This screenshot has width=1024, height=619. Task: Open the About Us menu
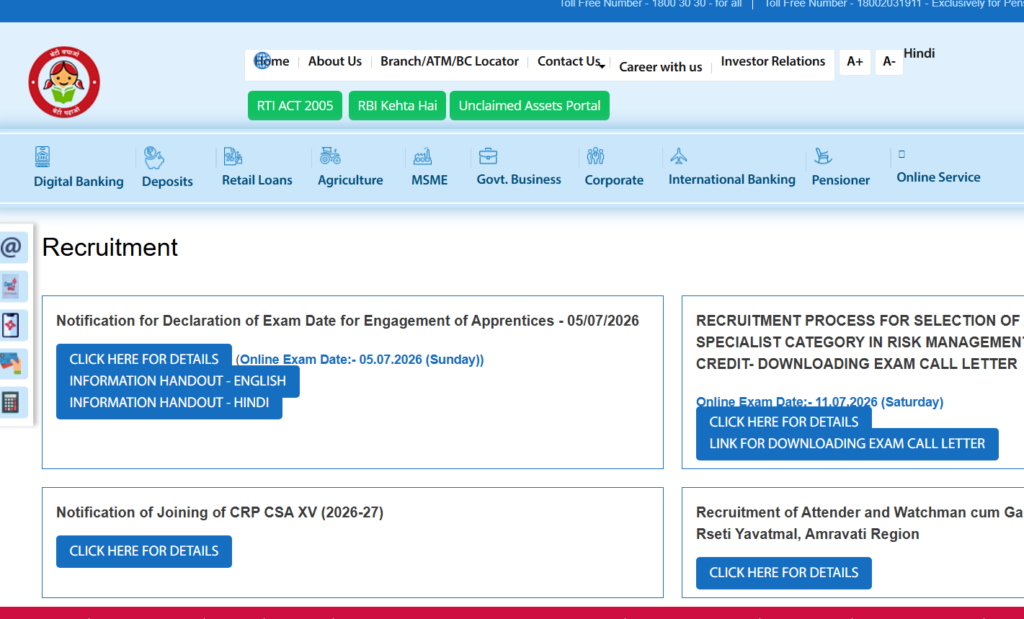click(334, 61)
